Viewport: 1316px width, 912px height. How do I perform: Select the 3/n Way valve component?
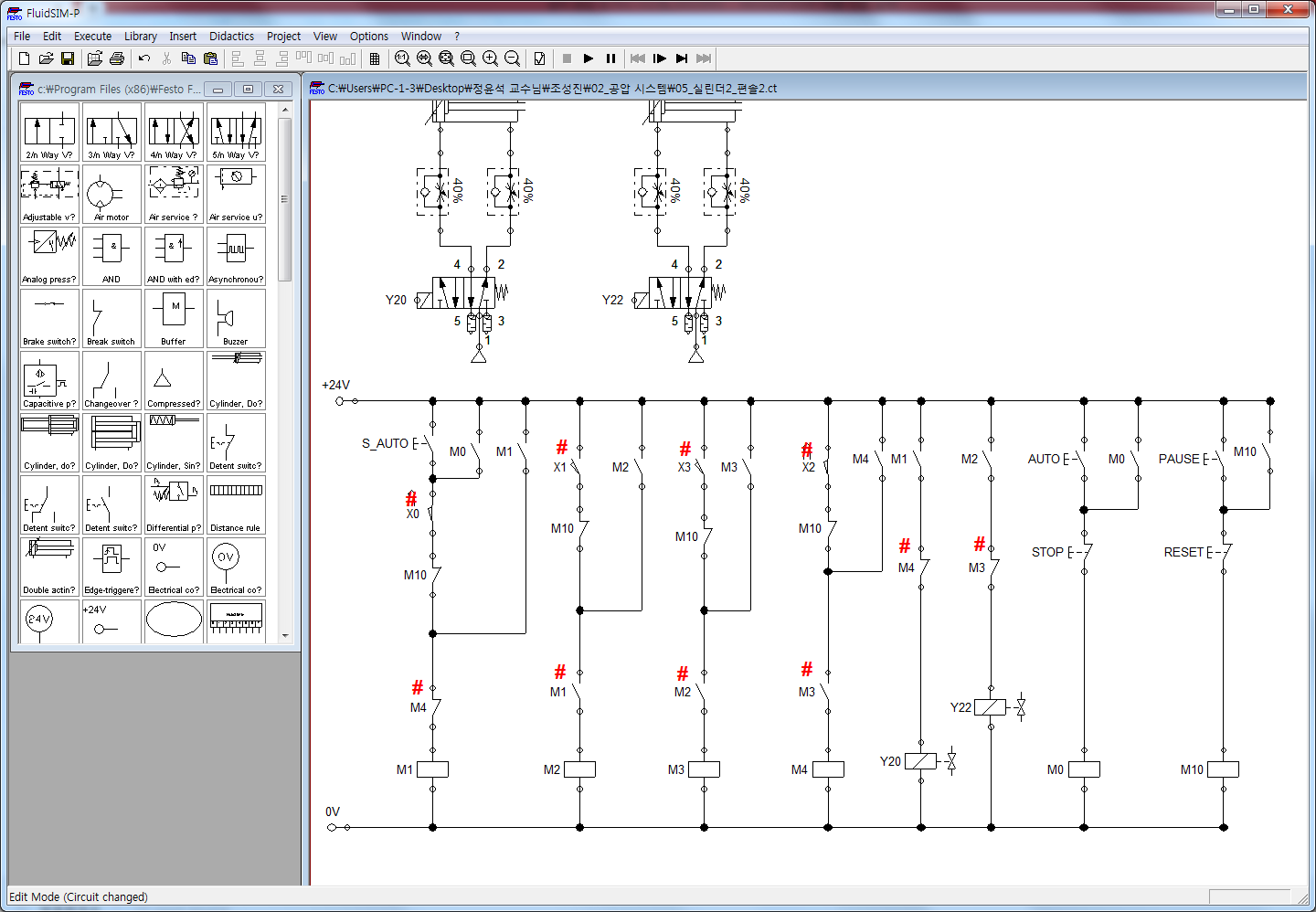click(111, 132)
